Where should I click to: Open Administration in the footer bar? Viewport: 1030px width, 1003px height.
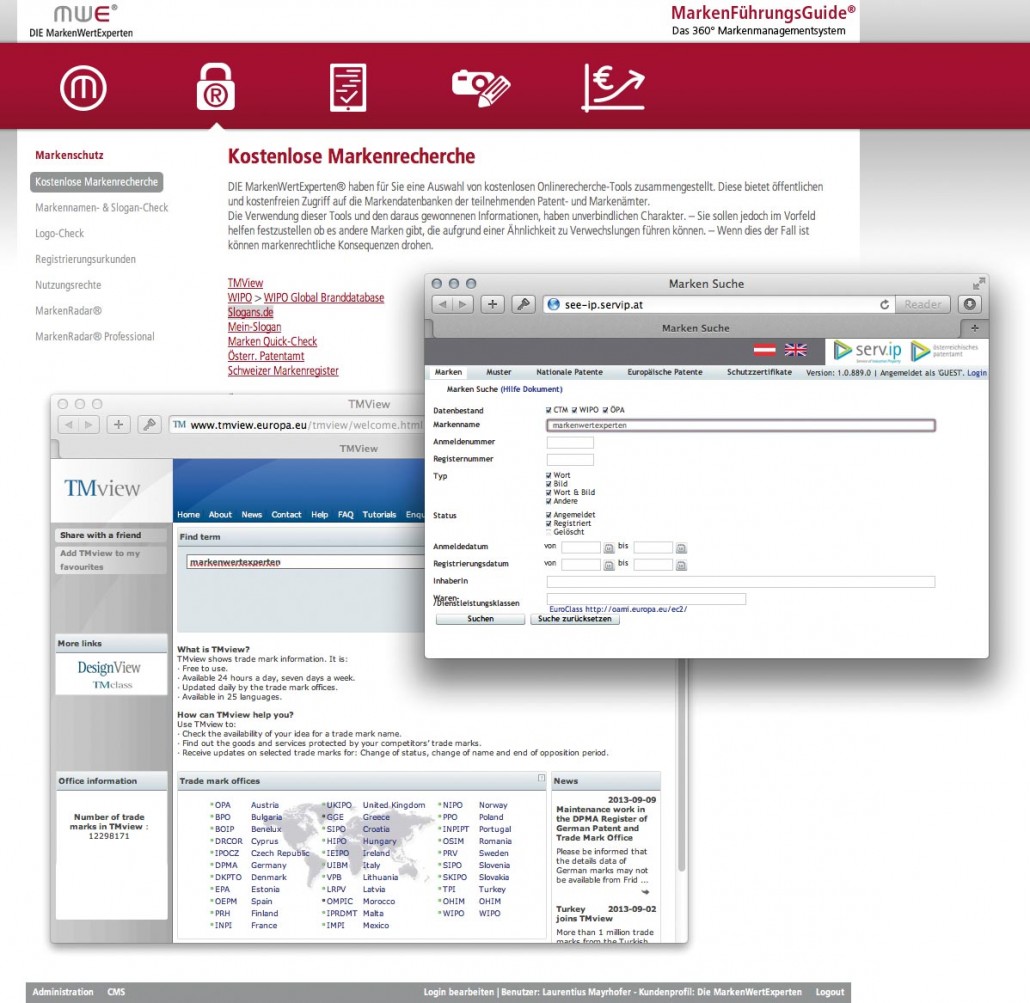(x=63, y=992)
